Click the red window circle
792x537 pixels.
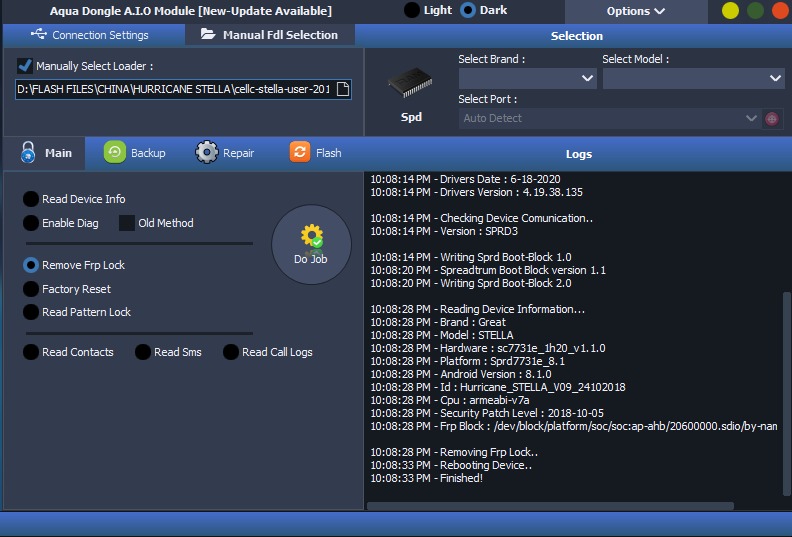(x=780, y=11)
